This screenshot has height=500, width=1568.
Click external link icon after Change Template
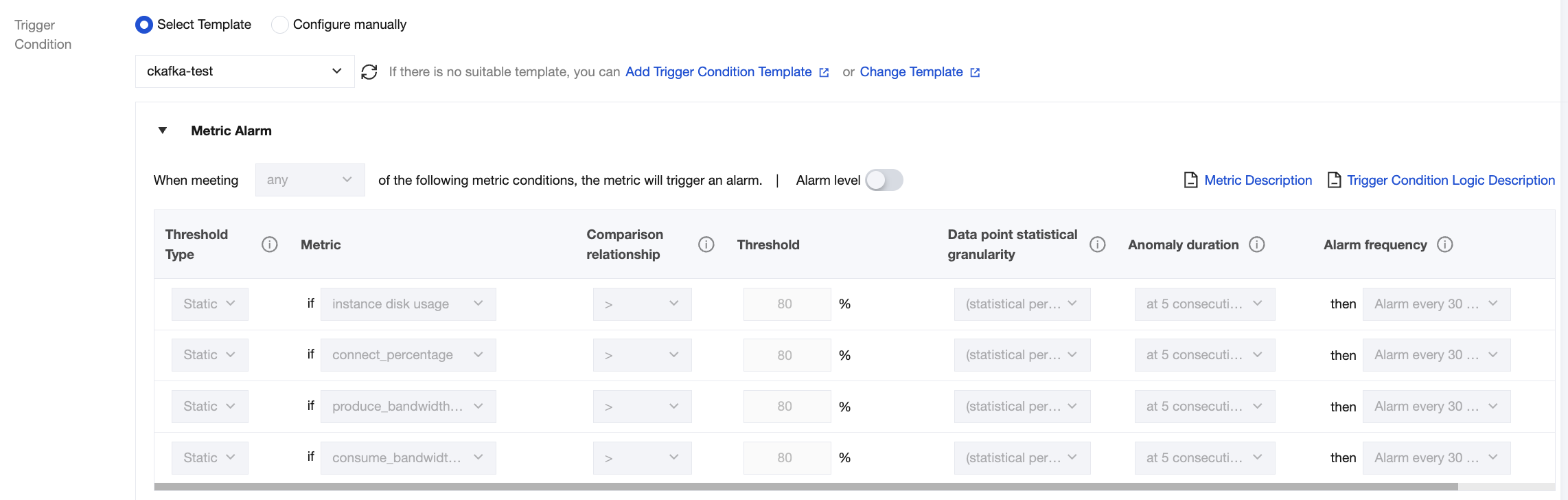[x=975, y=72]
